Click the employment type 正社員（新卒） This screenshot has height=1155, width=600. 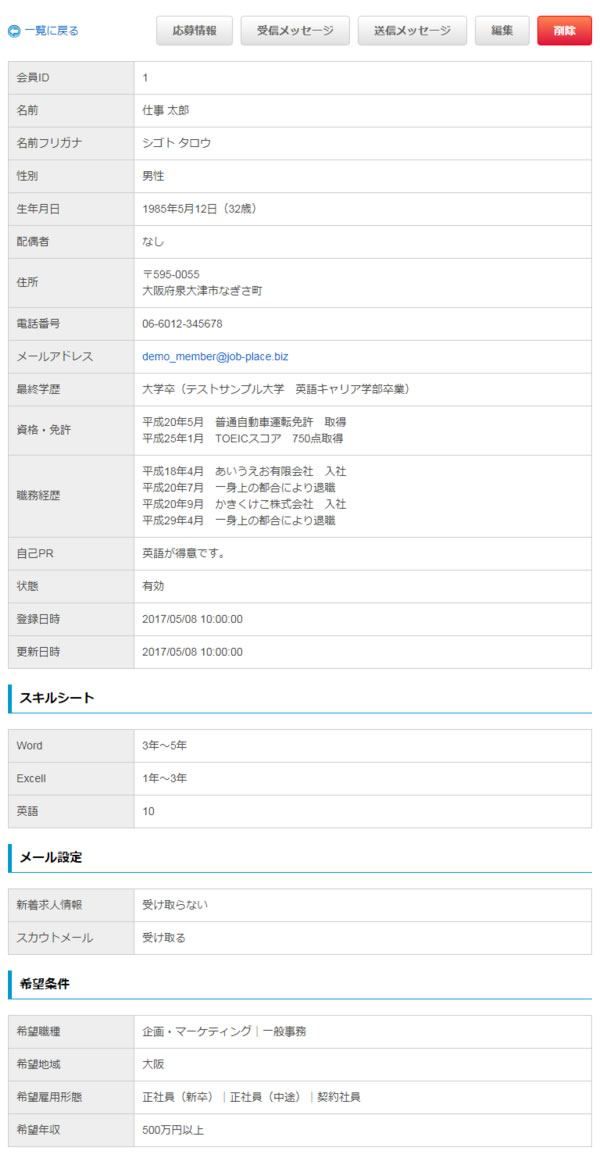[180, 1097]
